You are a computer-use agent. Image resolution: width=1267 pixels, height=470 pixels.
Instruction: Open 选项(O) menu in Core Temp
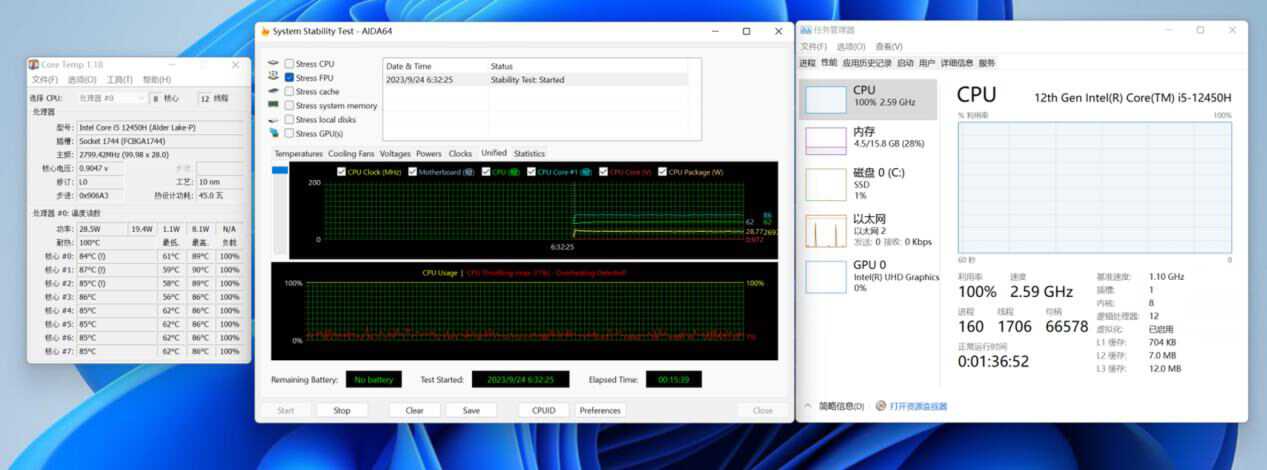click(x=82, y=80)
